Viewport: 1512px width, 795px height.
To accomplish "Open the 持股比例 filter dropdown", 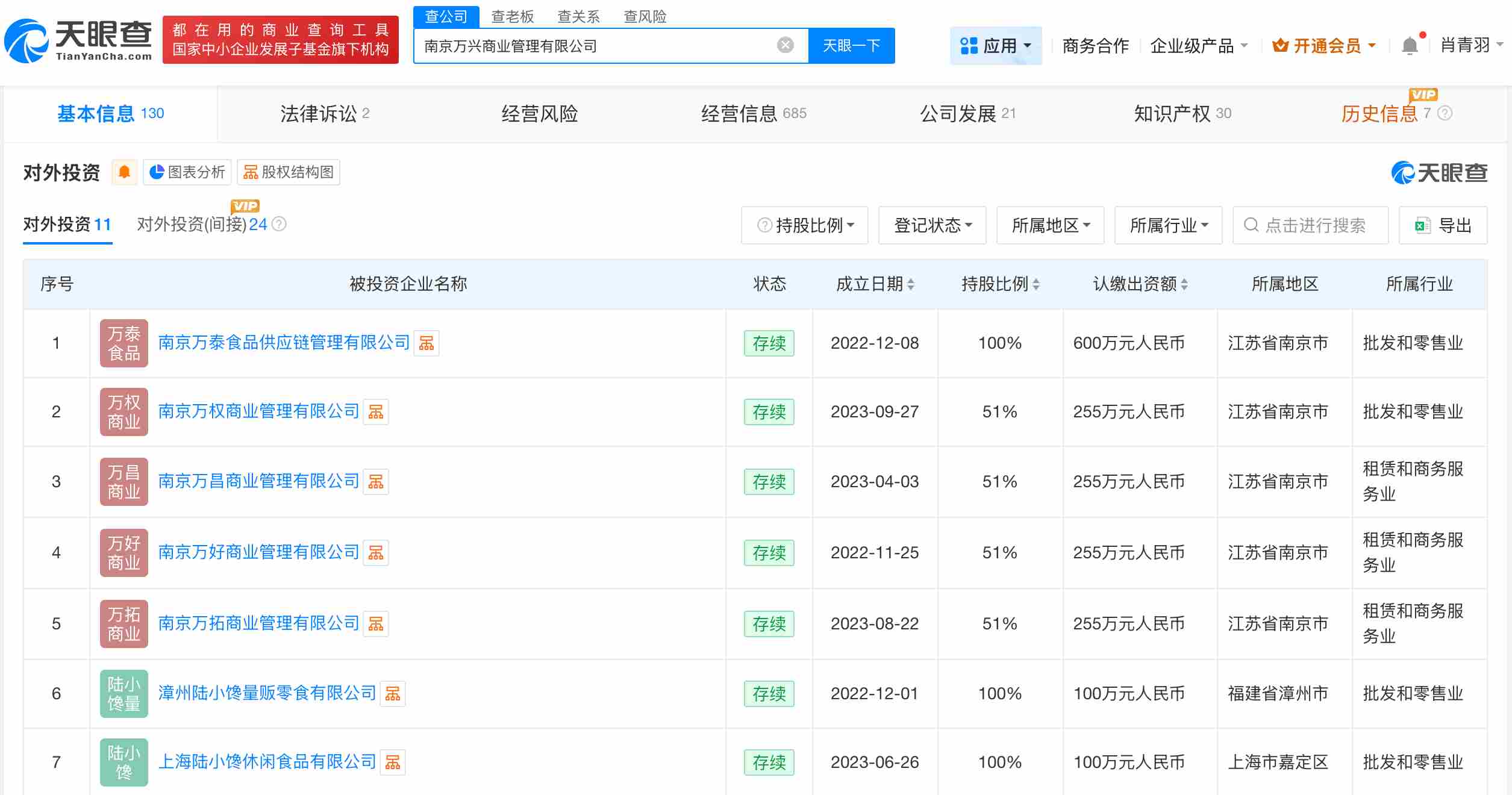I will click(805, 225).
